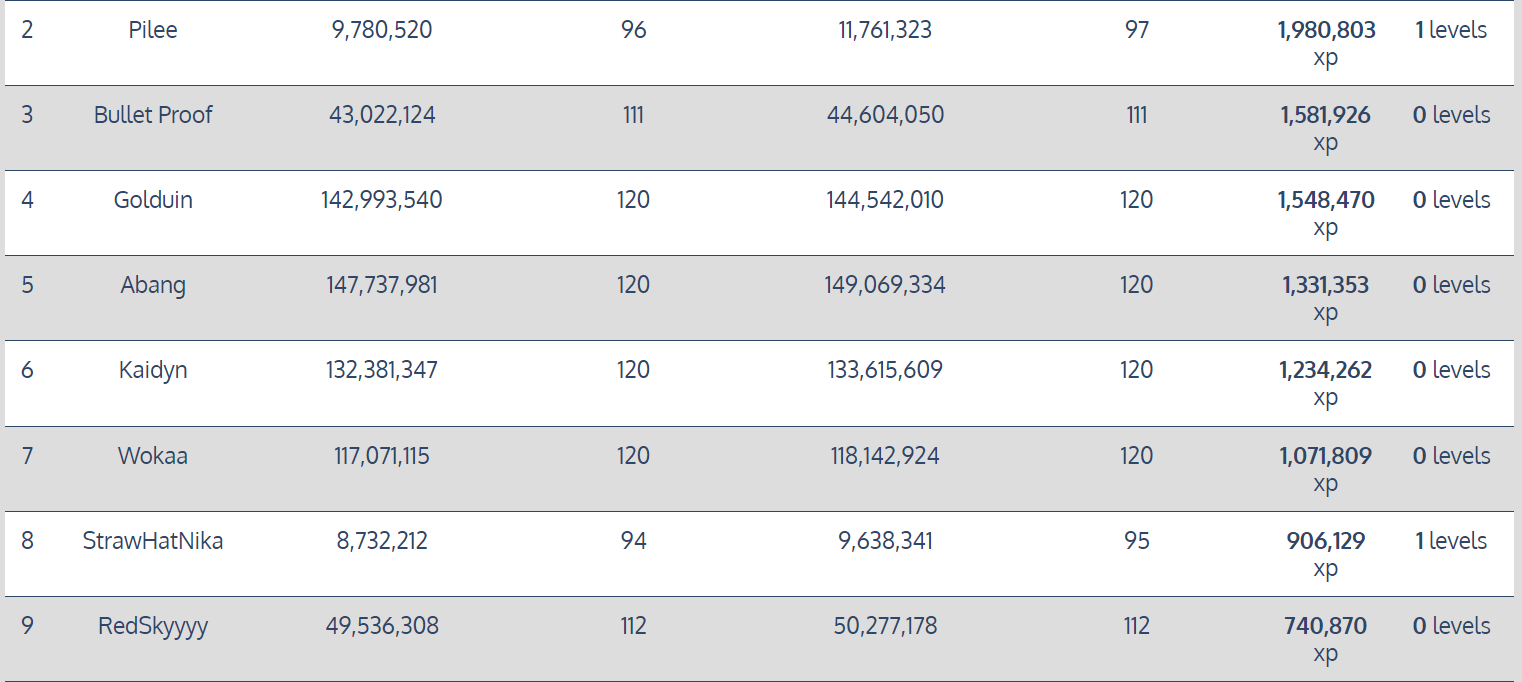The width and height of the screenshot is (1522, 682).
Task: Click rank number 2 cell
Action: pos(27,30)
